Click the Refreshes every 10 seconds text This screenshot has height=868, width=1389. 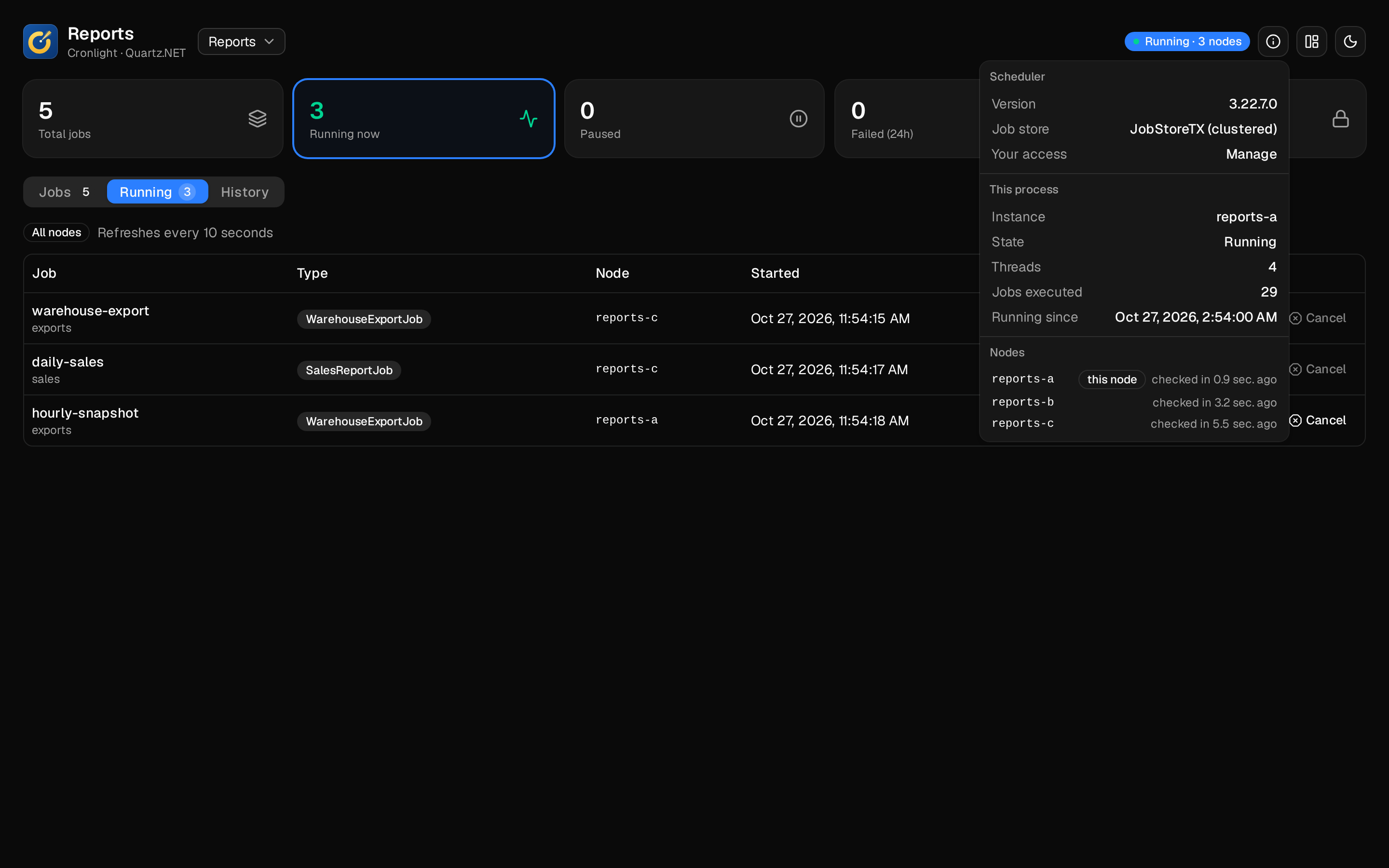click(185, 232)
